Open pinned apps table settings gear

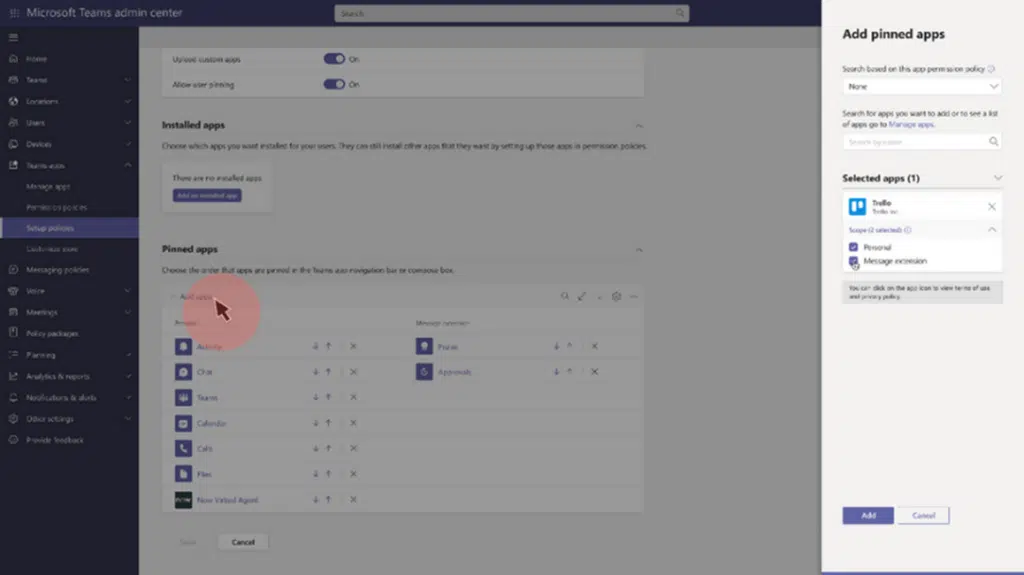point(616,297)
